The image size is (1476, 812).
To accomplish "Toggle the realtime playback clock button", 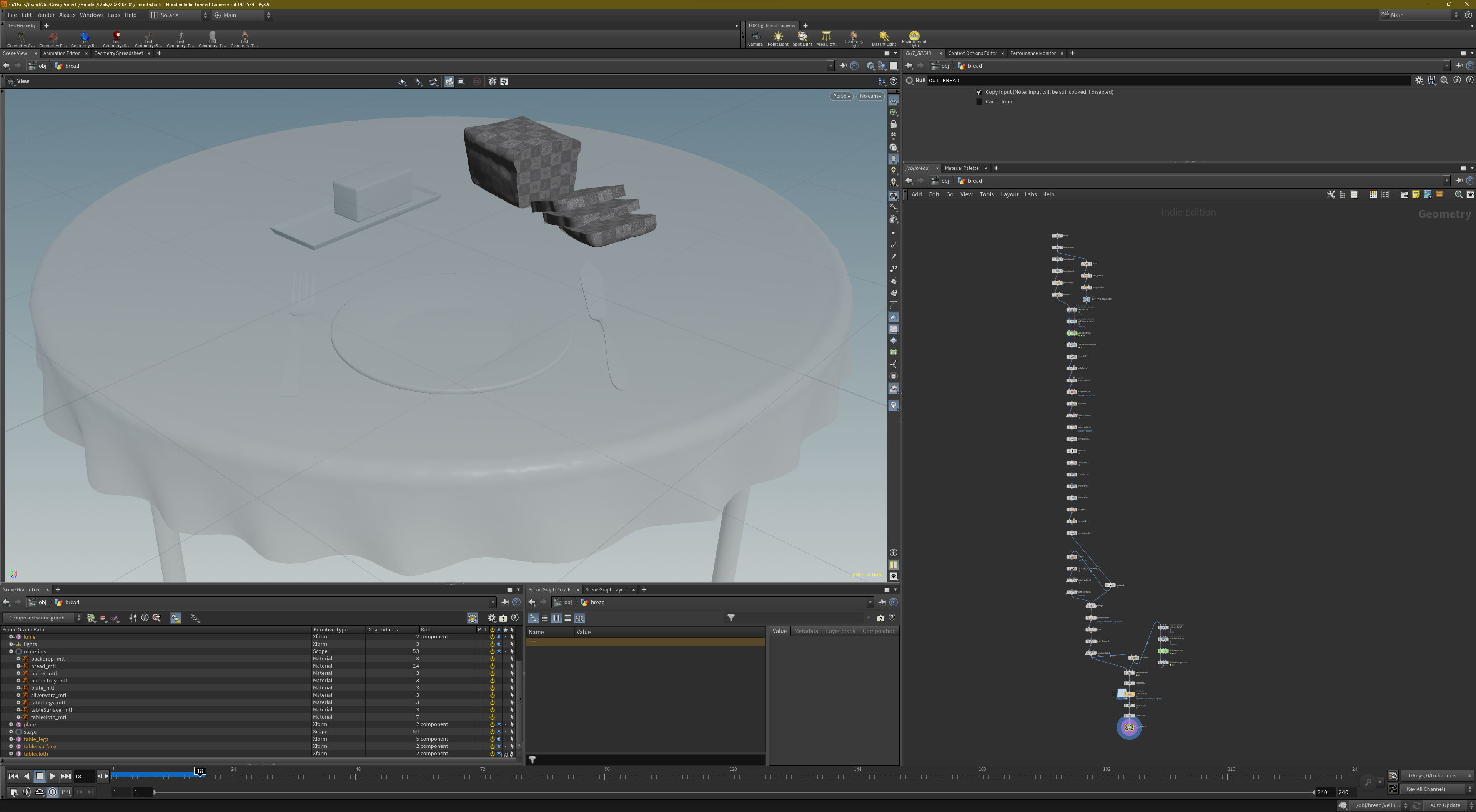I will pos(53,792).
